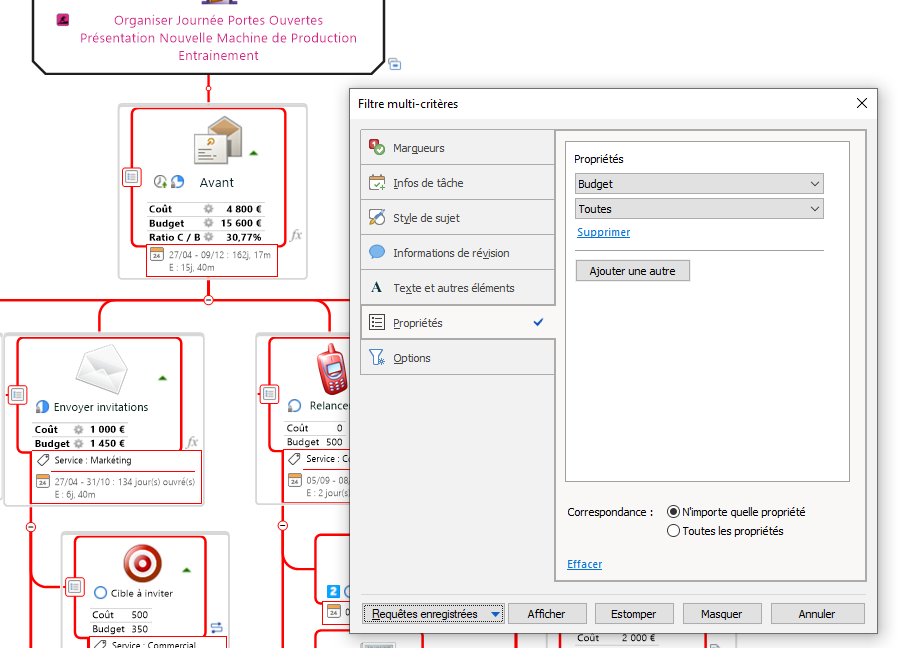Collapse the Envoyer invitations subtopics
Viewport: 898px width, 648px height.
pos(30,526)
